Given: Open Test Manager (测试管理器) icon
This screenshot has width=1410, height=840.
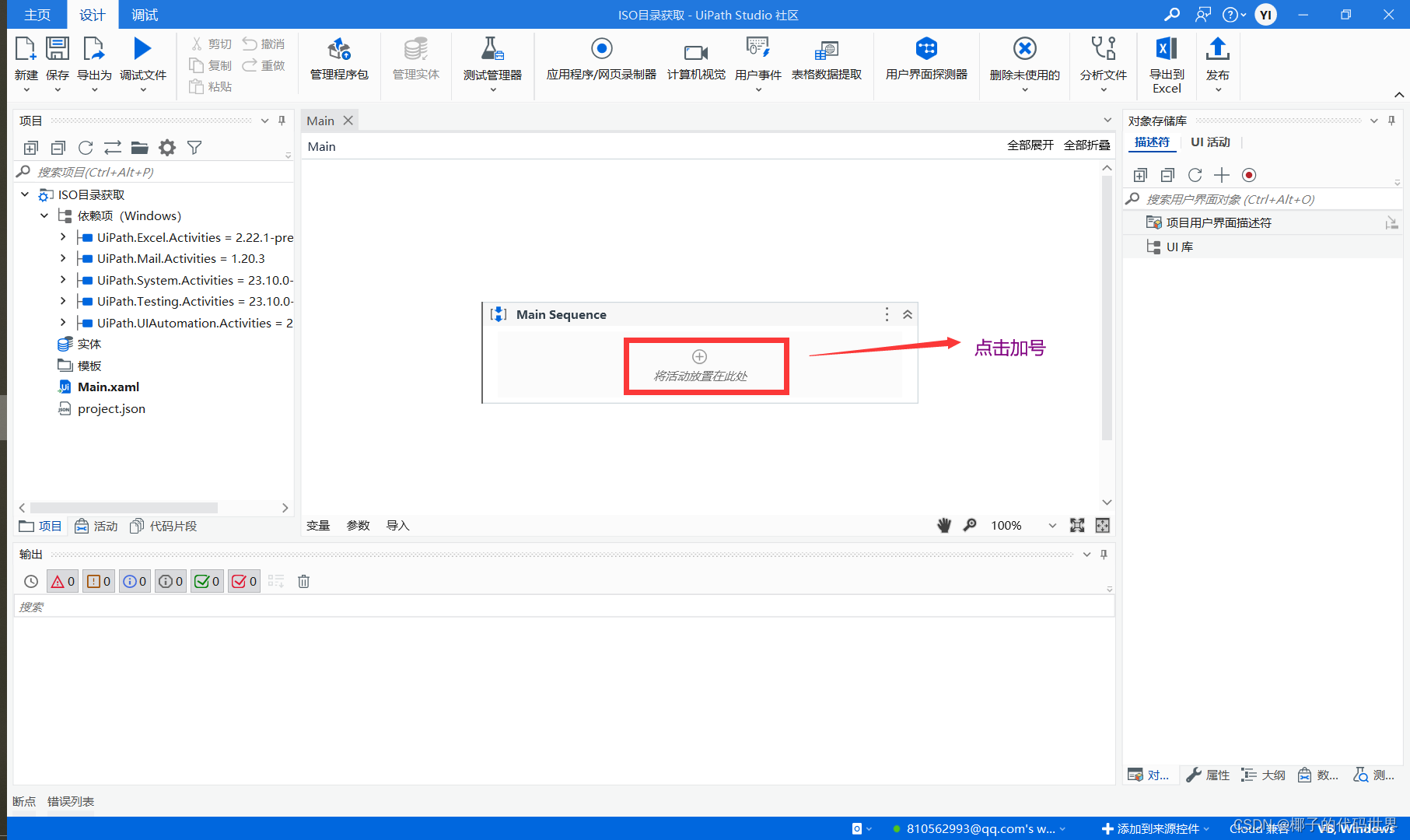Looking at the screenshot, I should [x=492, y=49].
